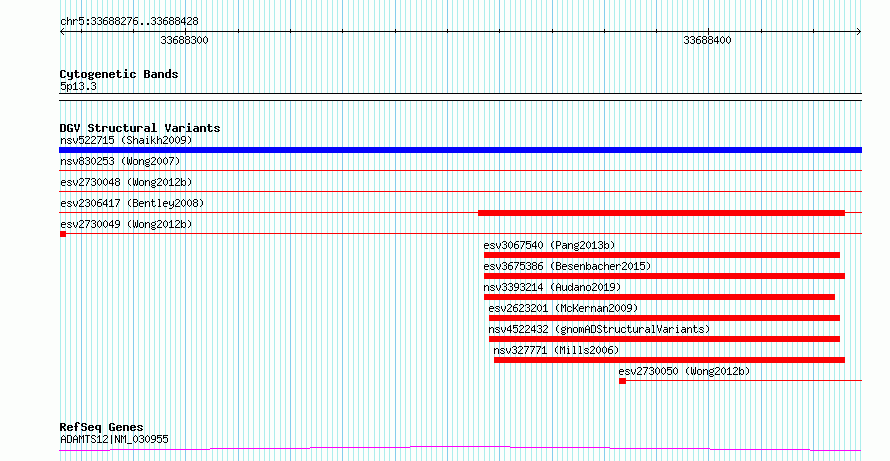The image size is (890, 461).
Task: Click ADAMTS12|NM_030955 gene label
Action: click(x=114, y=439)
